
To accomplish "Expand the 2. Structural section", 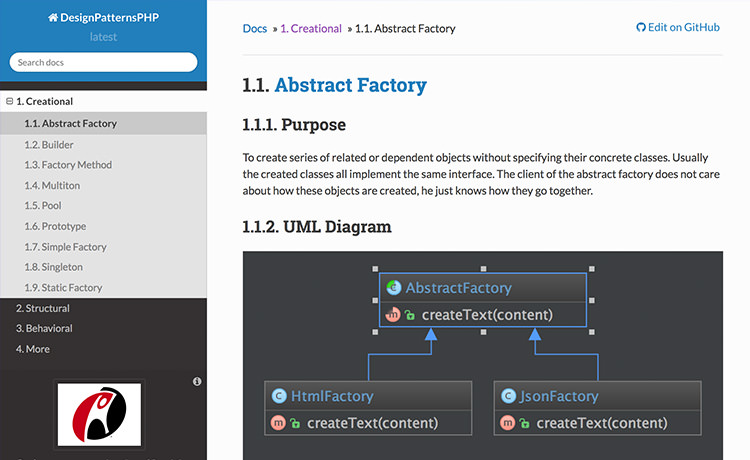I will 42,308.
